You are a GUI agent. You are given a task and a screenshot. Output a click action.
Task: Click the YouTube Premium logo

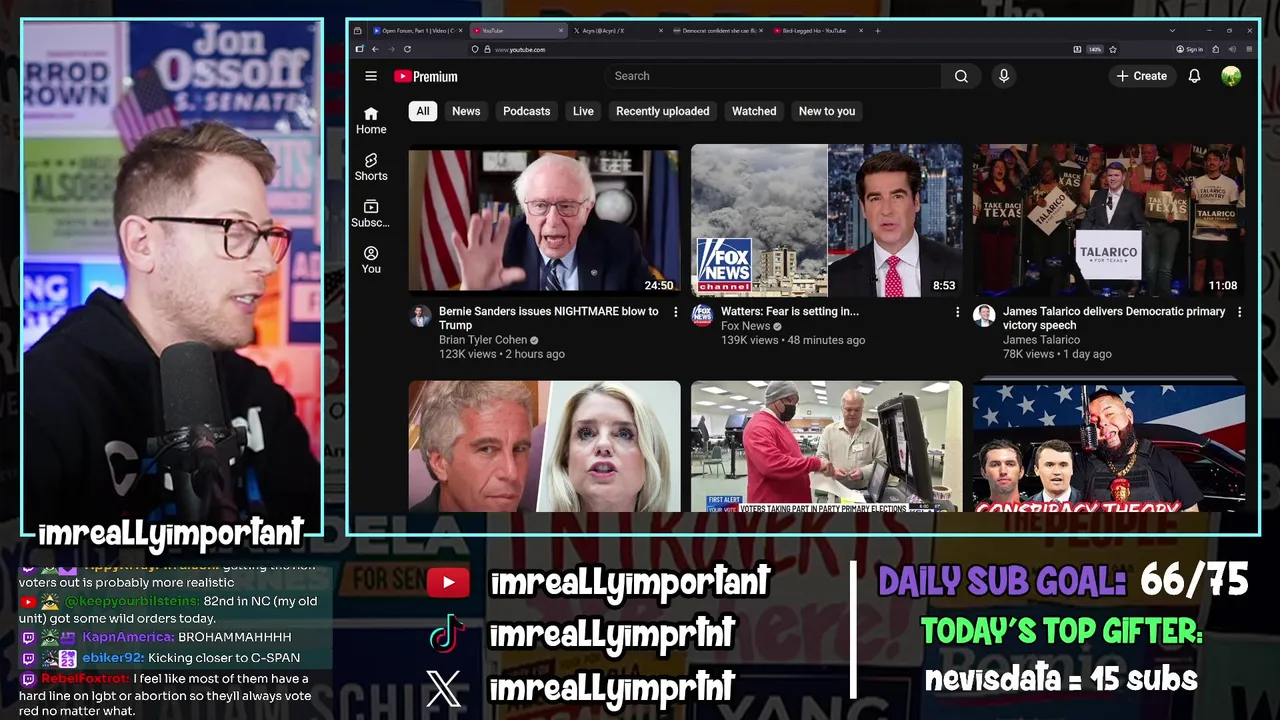[x=426, y=76]
